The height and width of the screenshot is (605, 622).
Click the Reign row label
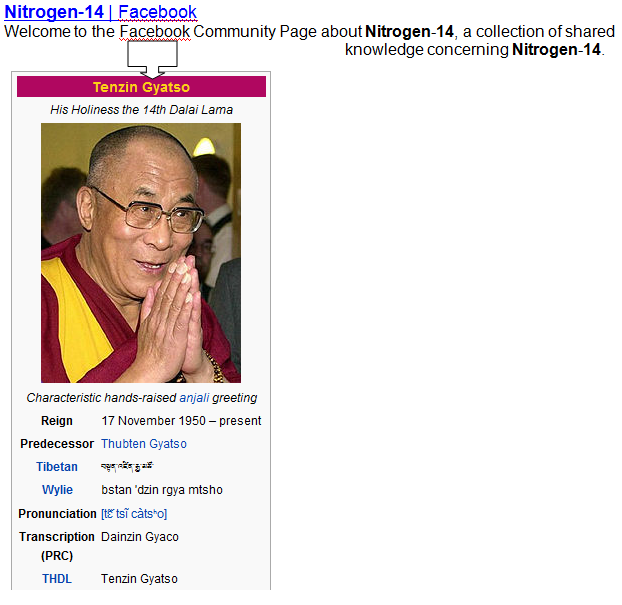coord(57,421)
